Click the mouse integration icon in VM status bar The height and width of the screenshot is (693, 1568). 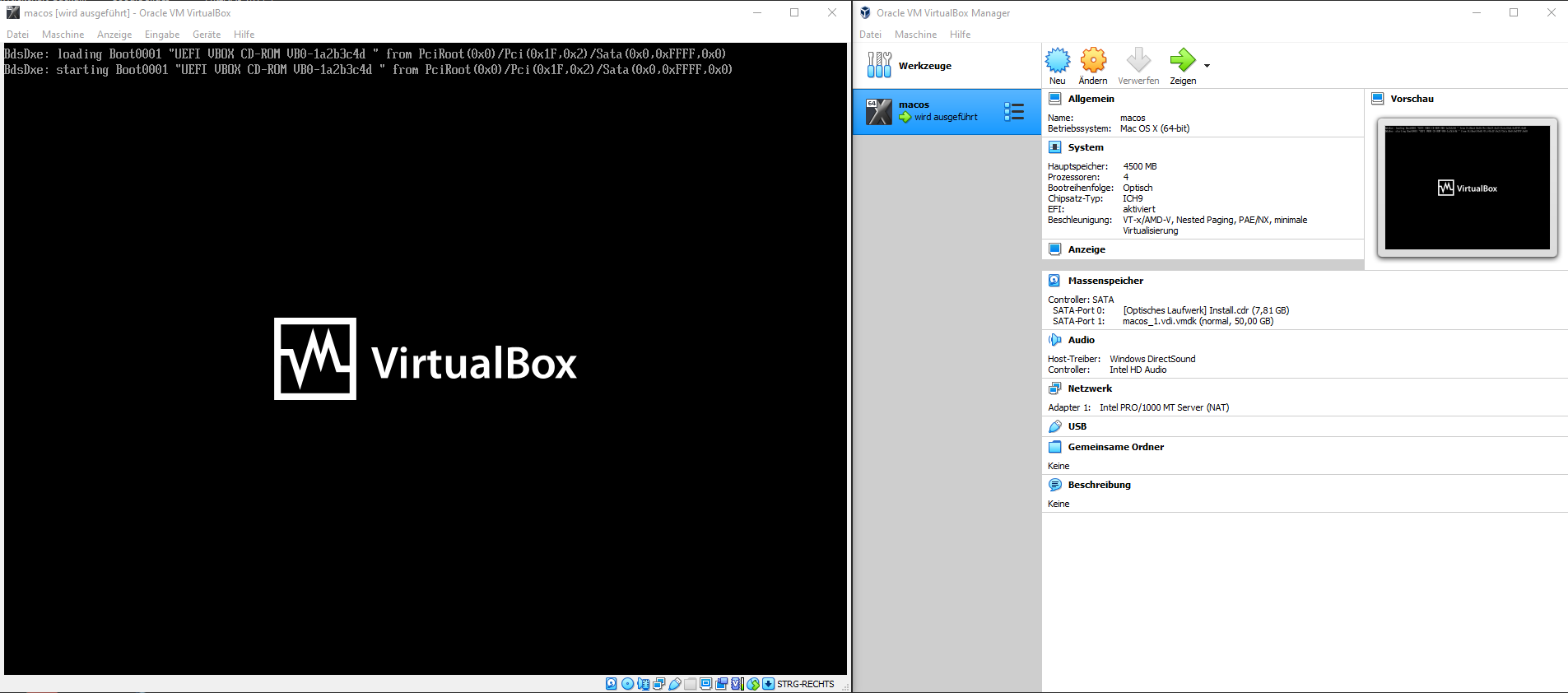(753, 684)
